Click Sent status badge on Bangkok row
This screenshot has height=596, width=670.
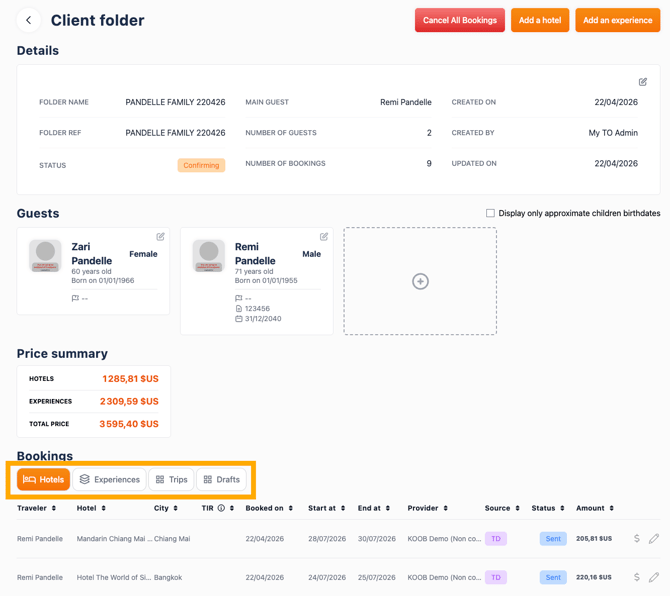pos(553,578)
